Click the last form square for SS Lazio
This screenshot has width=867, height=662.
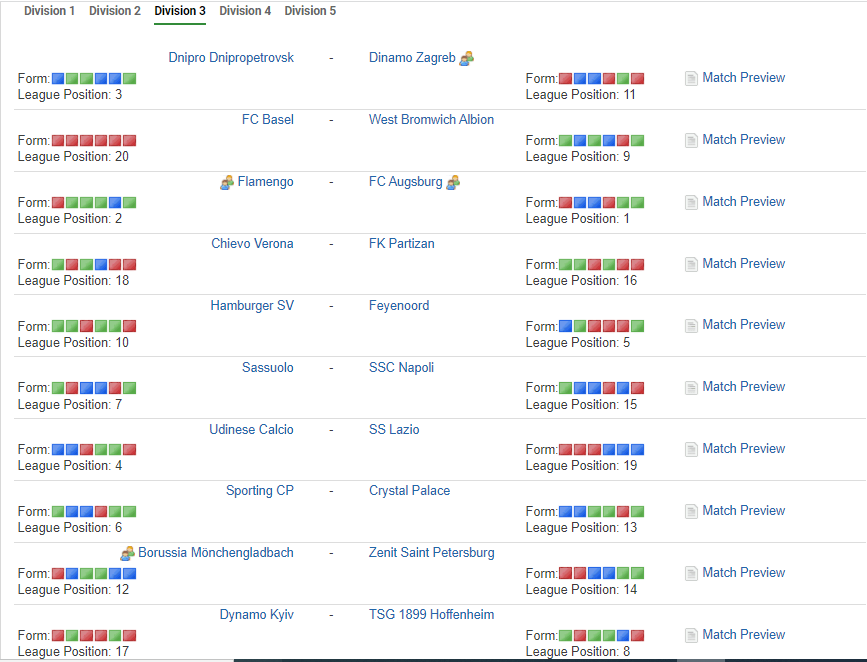click(638, 450)
